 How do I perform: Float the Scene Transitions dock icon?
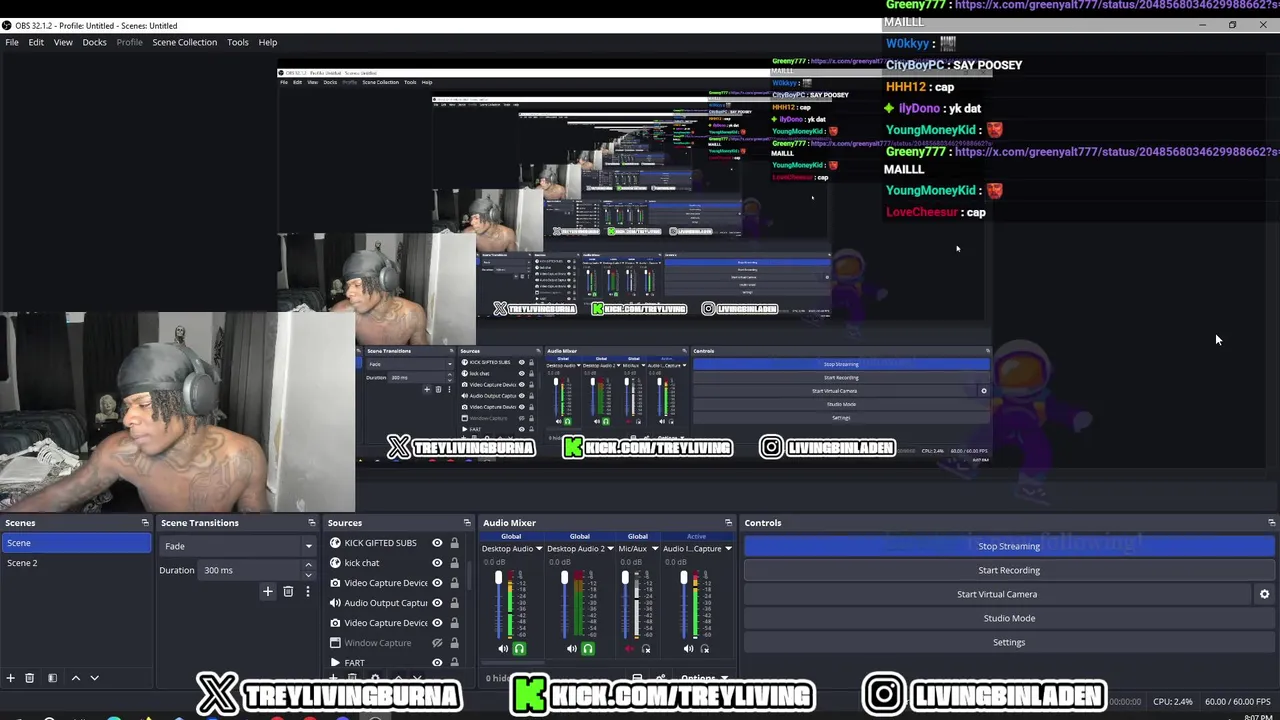tap(311, 523)
